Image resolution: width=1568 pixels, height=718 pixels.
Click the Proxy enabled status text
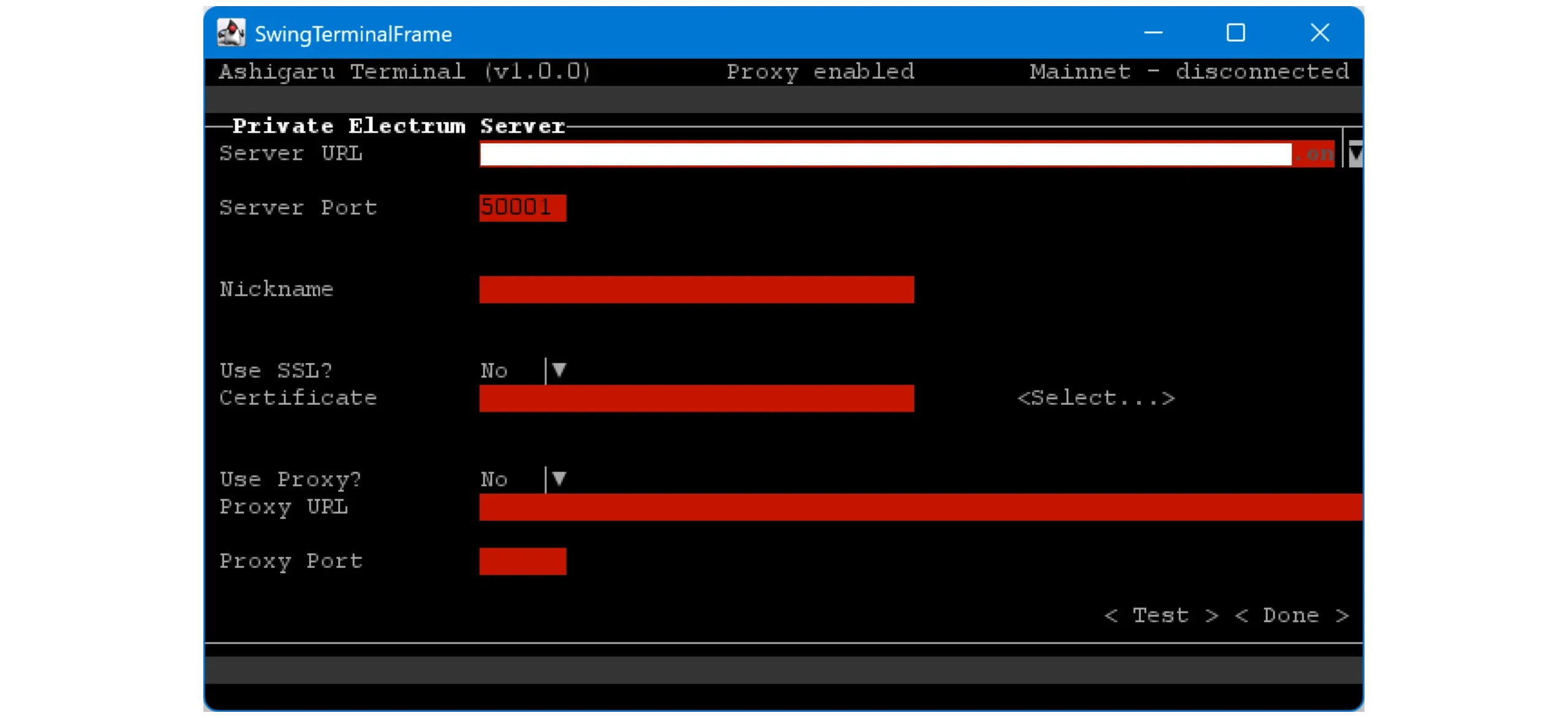[820, 72]
